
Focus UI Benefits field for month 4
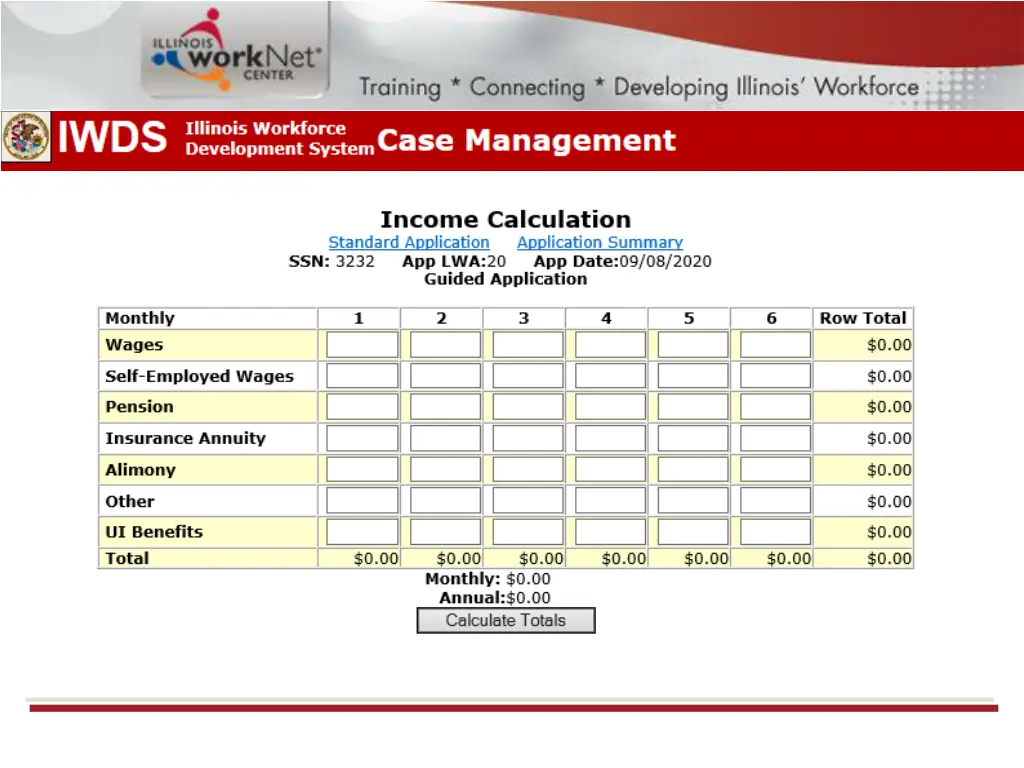coord(610,532)
